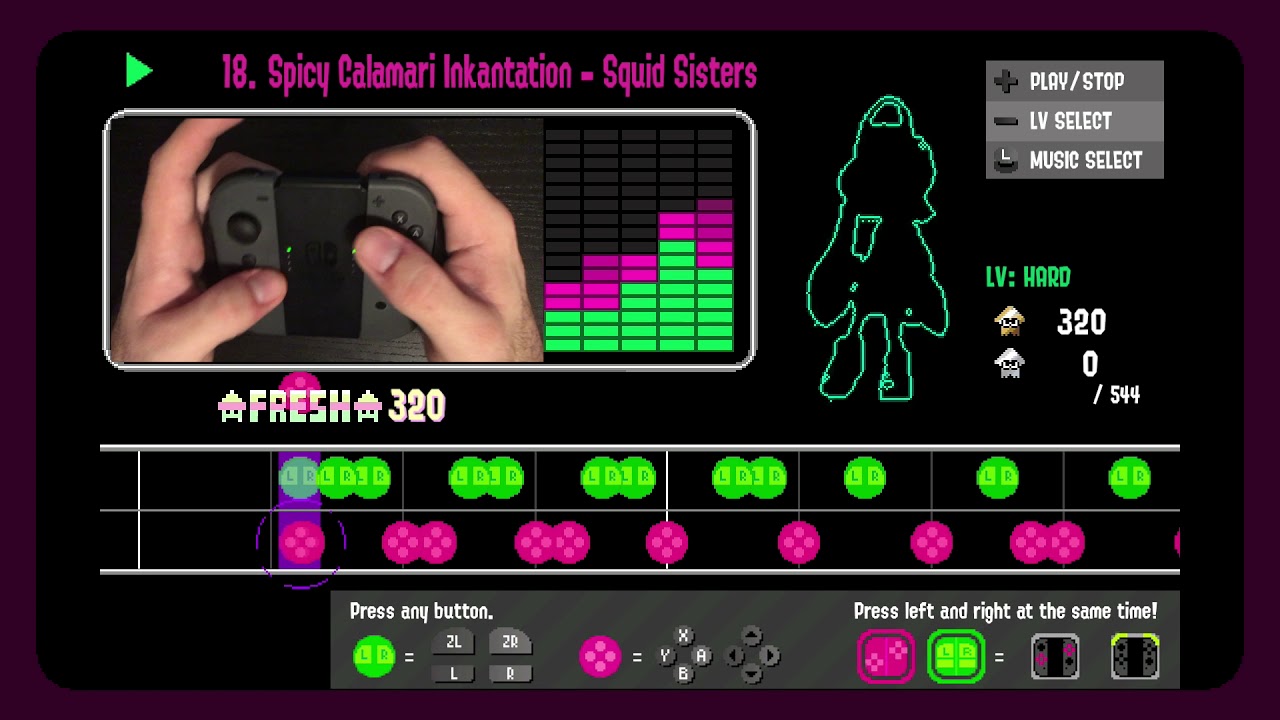Viewport: 1280px width, 720px height.
Task: Click the Press left and right instruction text
Action: coord(1005,610)
